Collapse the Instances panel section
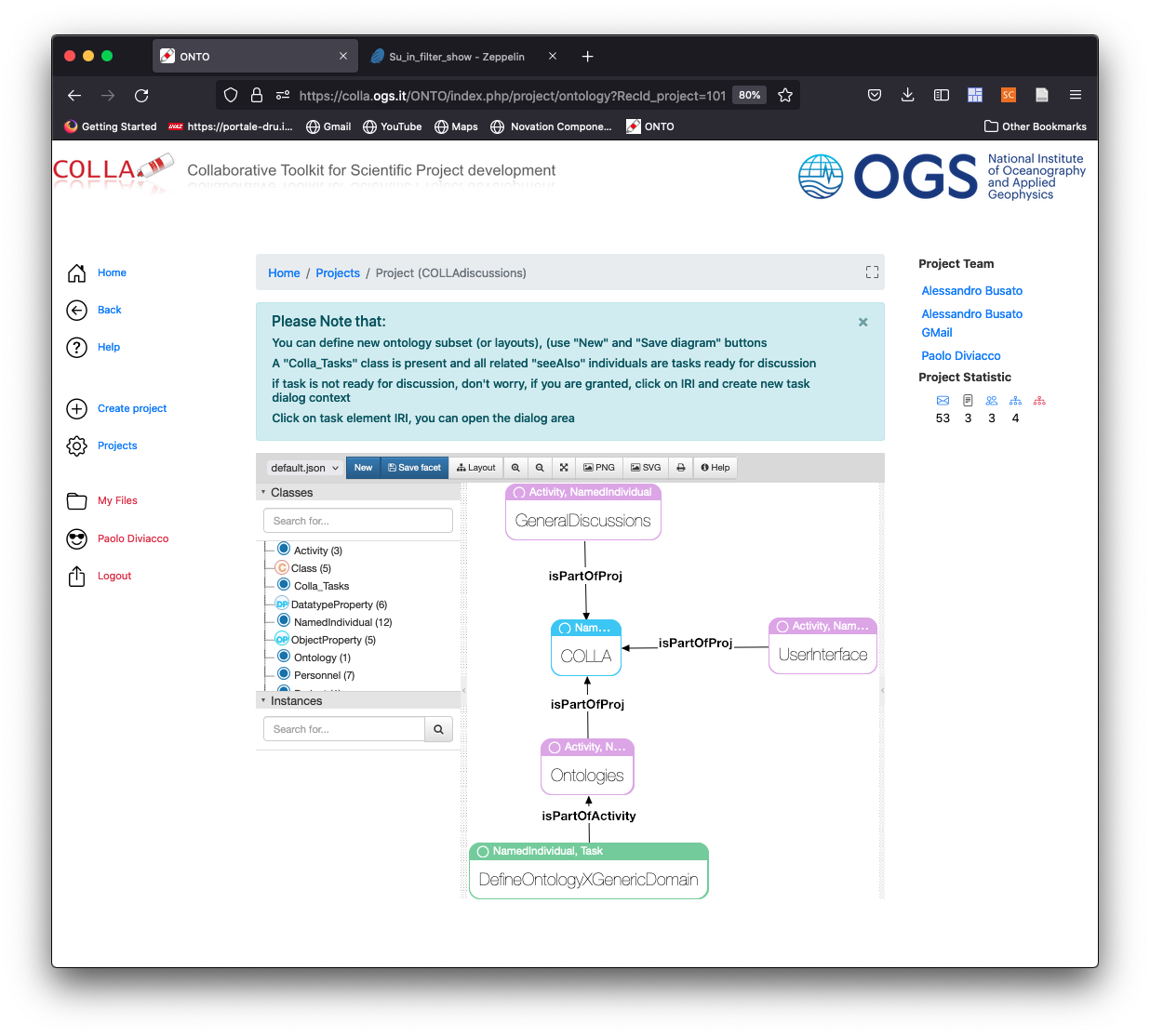Image resolution: width=1150 pixels, height=1036 pixels. point(263,701)
